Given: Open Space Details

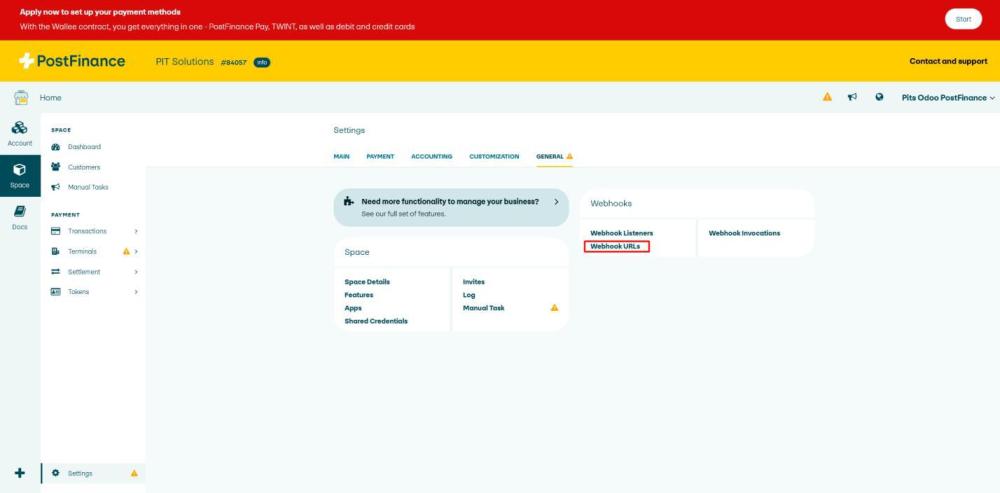Looking at the screenshot, I should 367,282.
